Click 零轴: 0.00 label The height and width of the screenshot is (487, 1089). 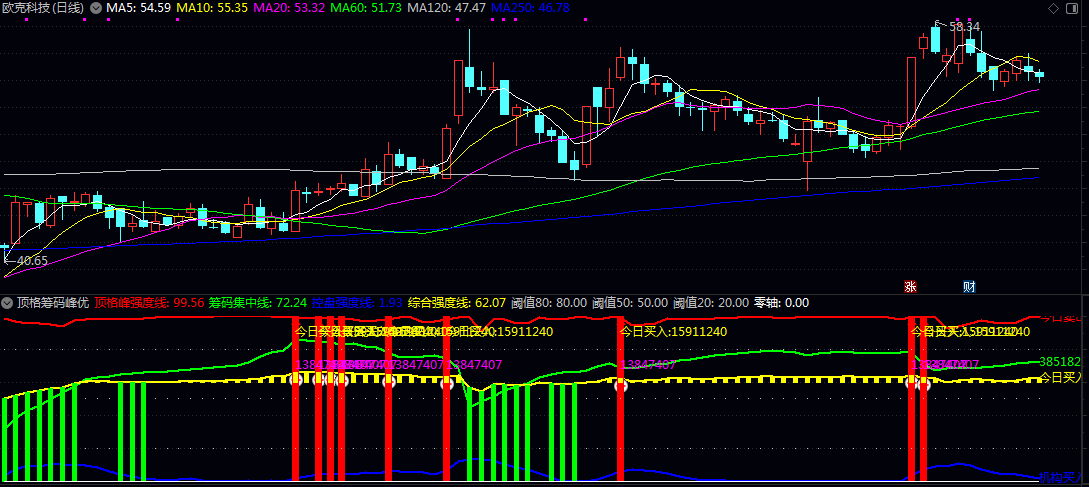point(781,303)
